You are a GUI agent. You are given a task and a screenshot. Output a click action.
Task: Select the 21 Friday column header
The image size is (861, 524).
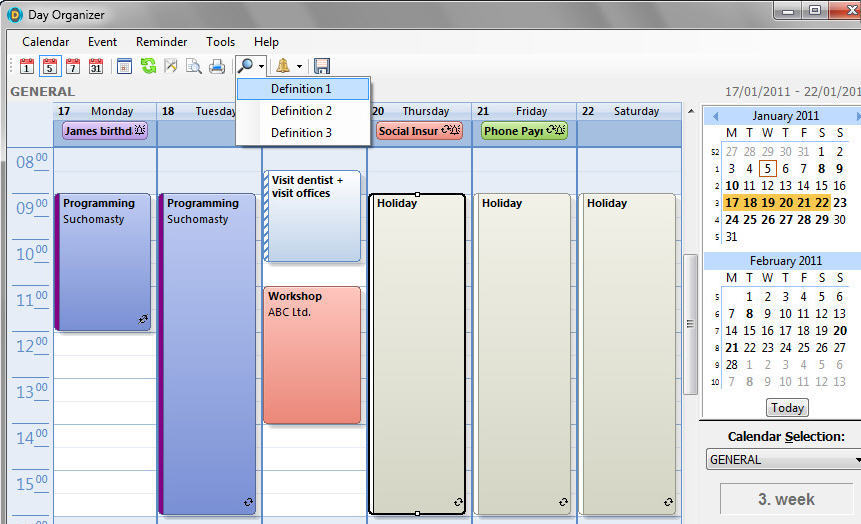tap(524, 111)
